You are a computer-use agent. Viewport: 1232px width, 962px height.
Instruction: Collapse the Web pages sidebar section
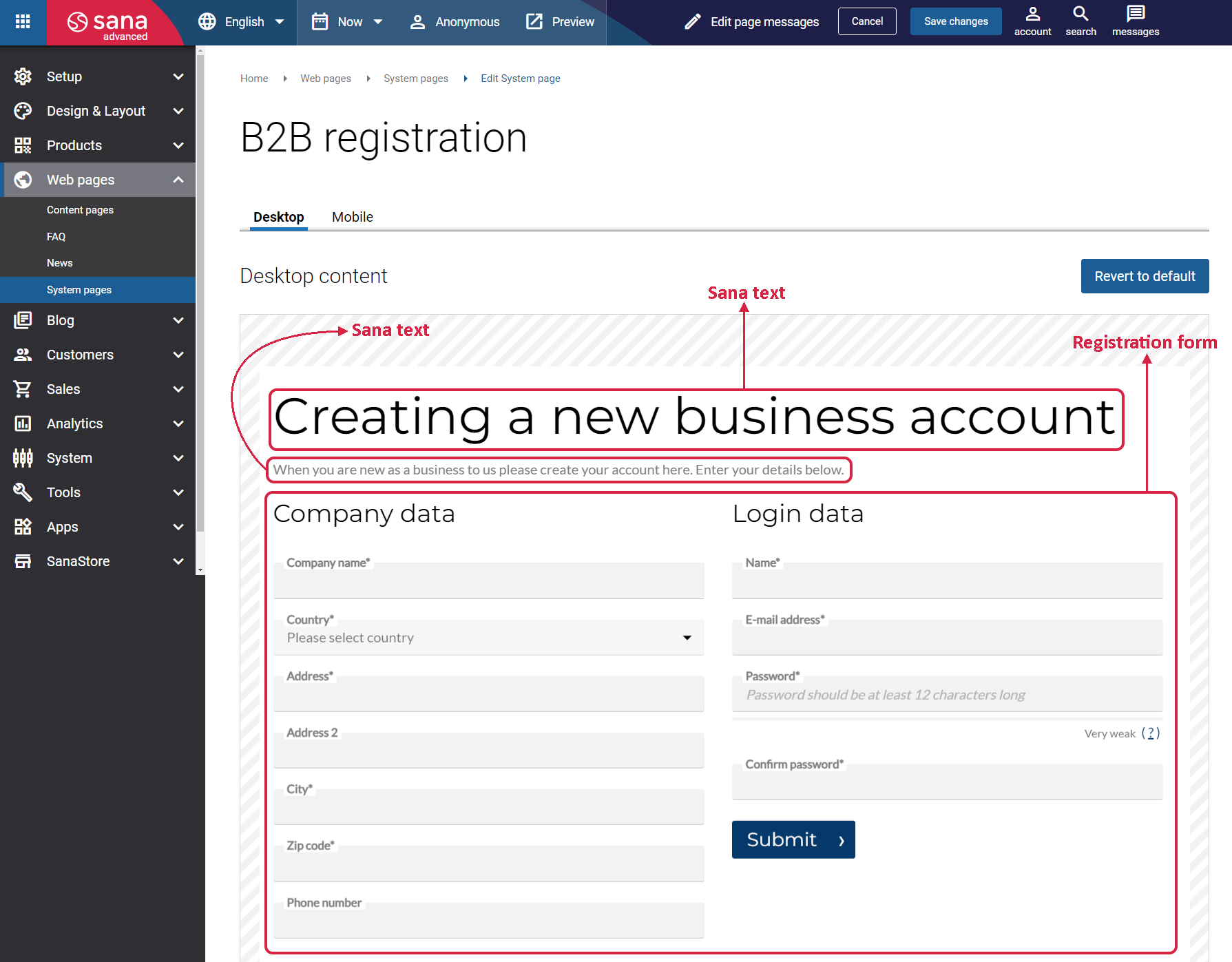[x=178, y=180]
